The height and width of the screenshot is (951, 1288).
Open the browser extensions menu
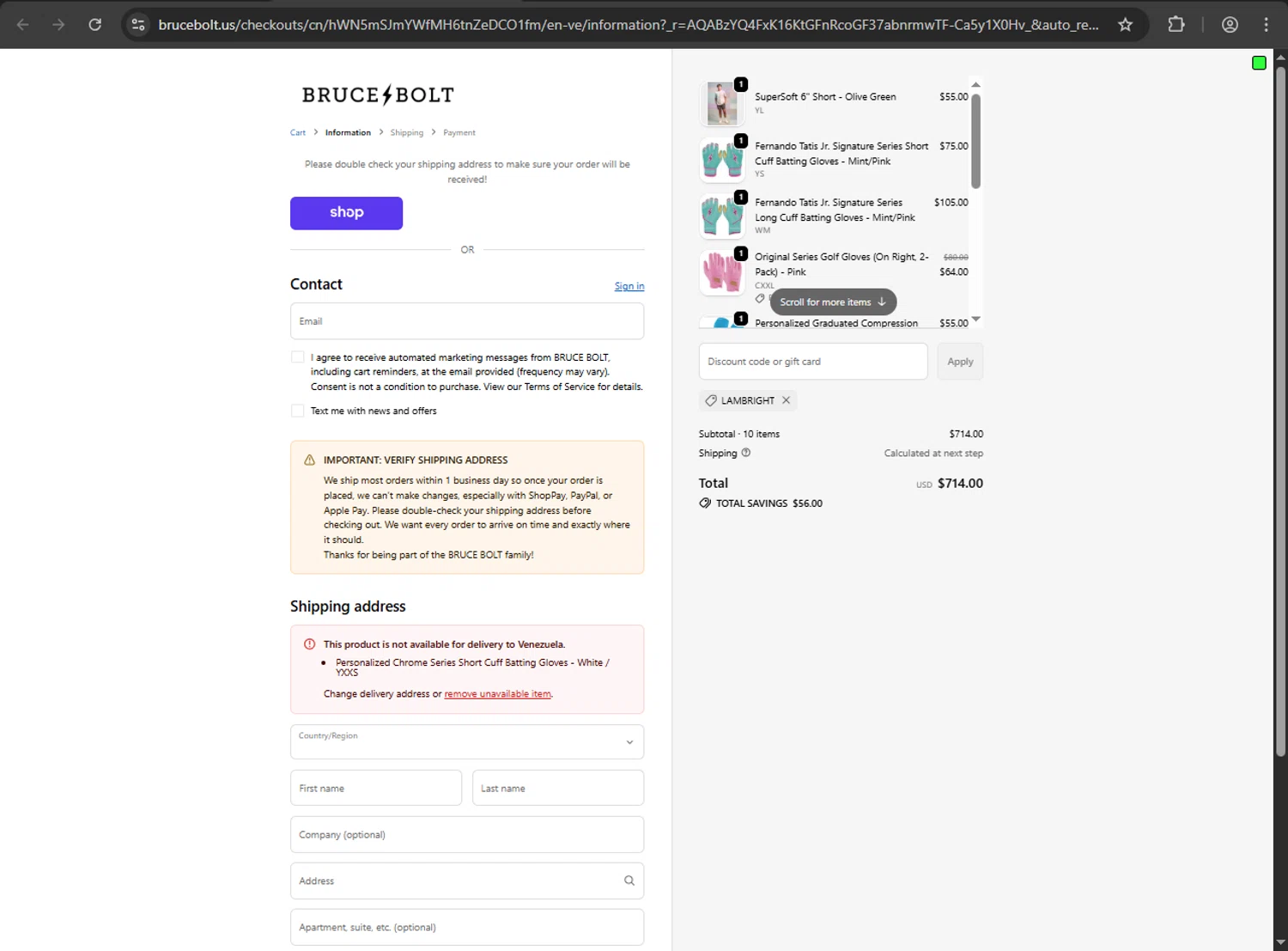(x=1176, y=24)
